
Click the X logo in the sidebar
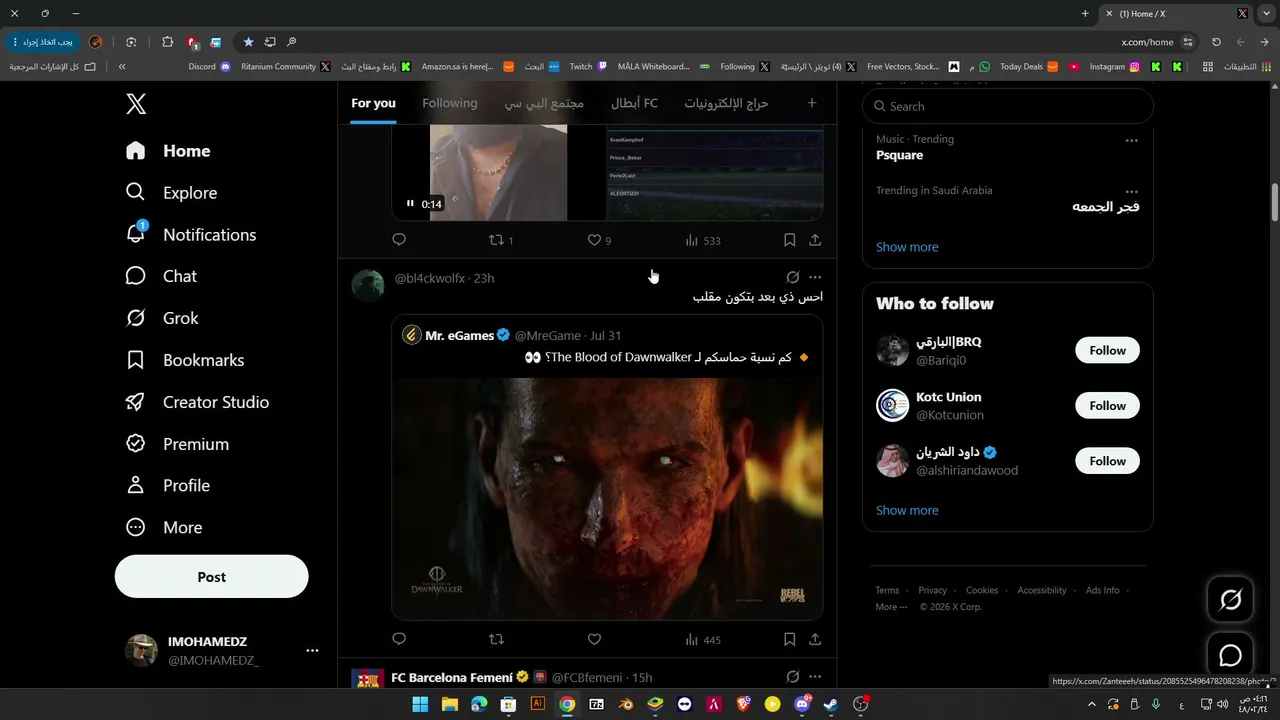point(136,104)
